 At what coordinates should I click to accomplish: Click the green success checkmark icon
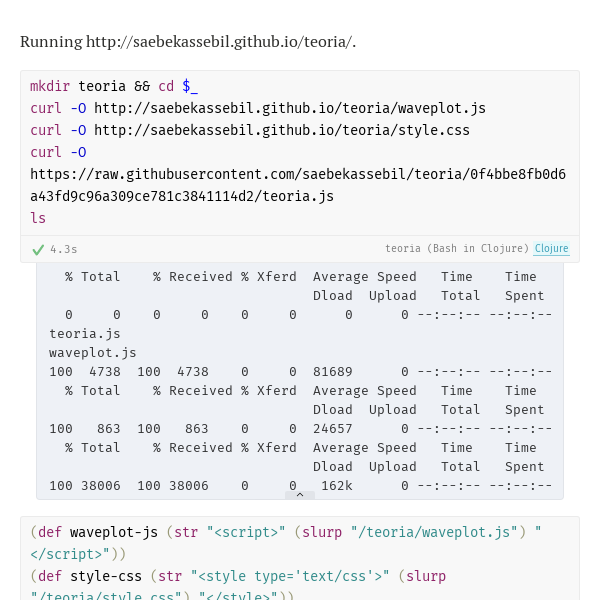pyautogui.click(x=38, y=250)
